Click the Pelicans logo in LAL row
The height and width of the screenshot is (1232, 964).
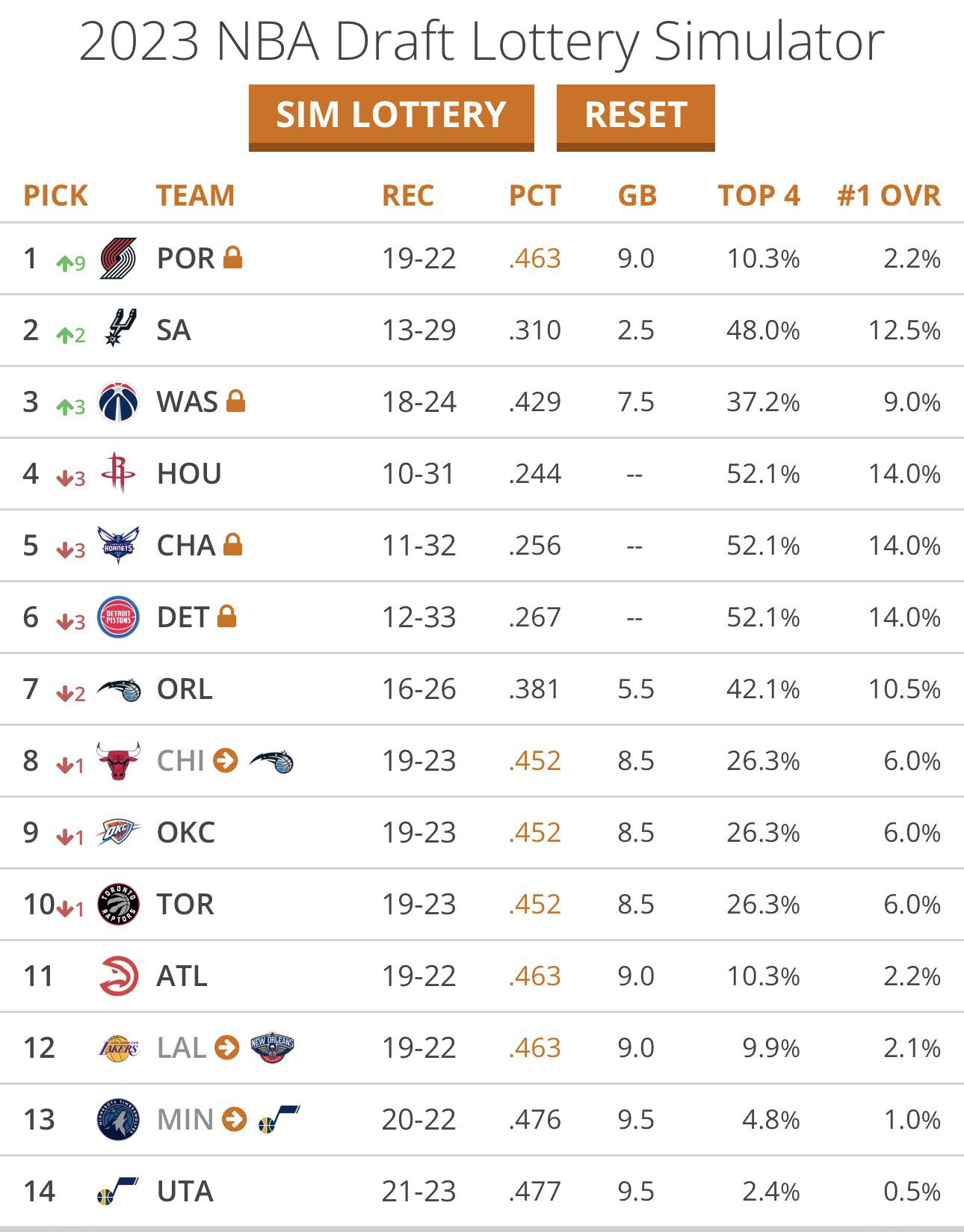coord(272,1047)
